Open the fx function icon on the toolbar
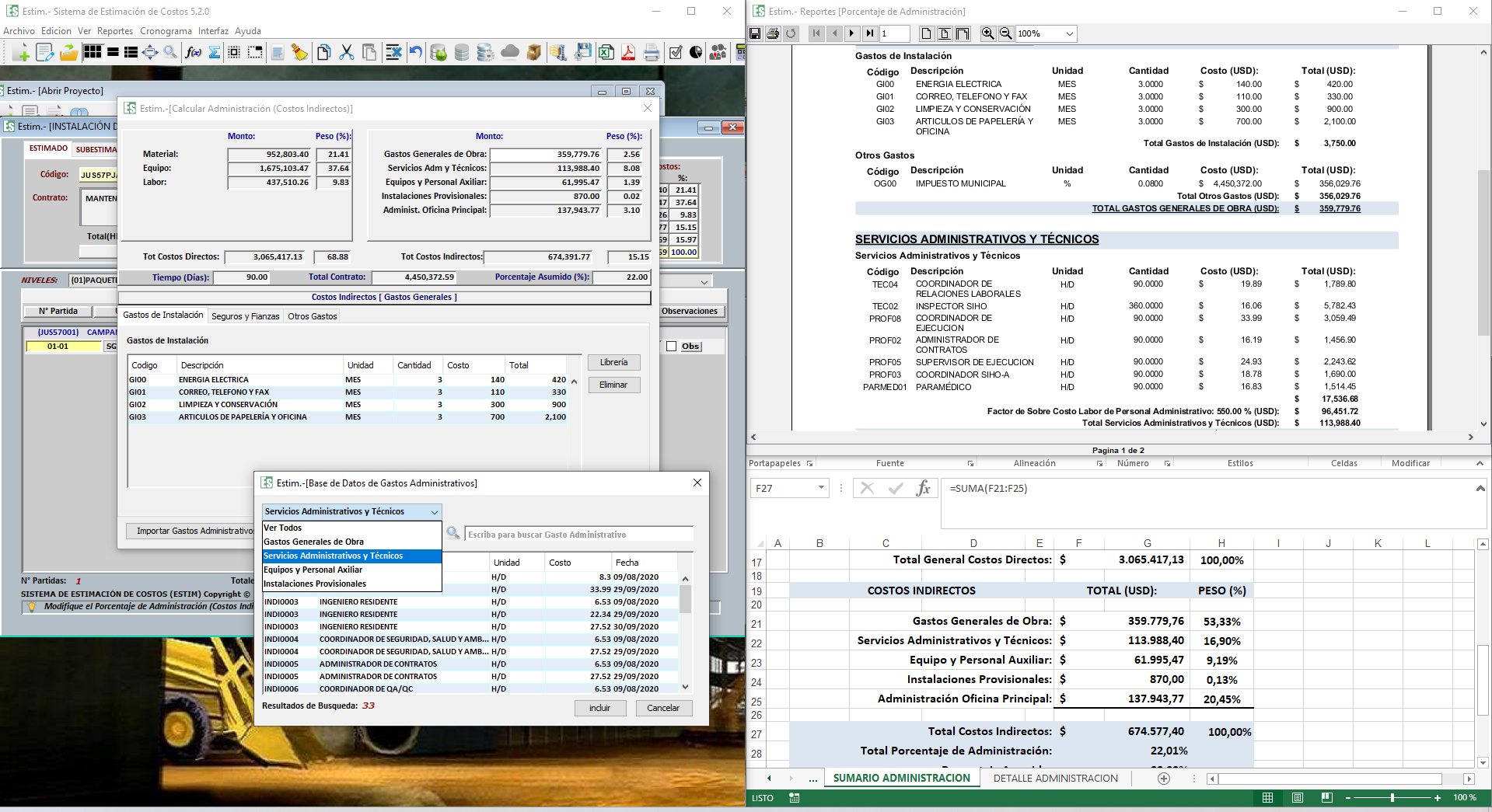Screen dimensions: 1492x812 (192, 53)
